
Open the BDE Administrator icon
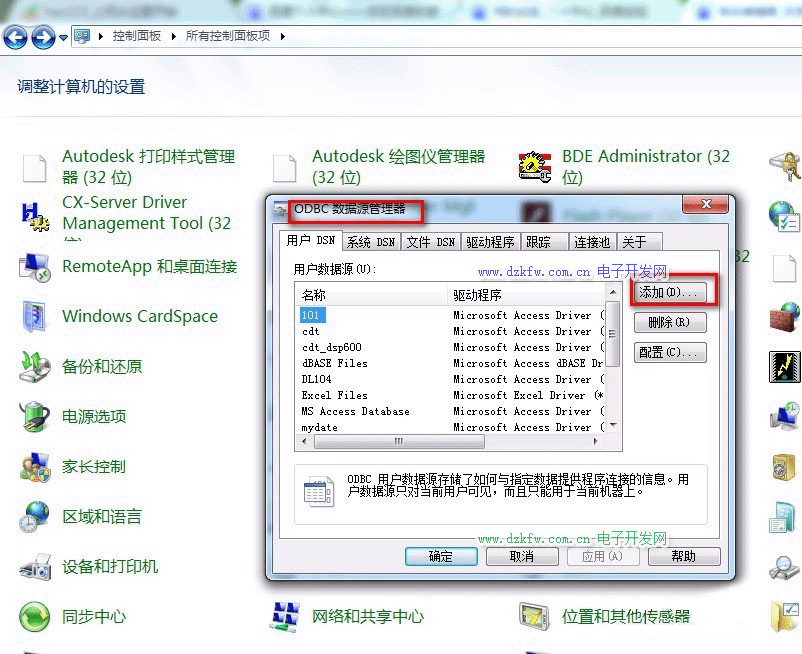(536, 167)
